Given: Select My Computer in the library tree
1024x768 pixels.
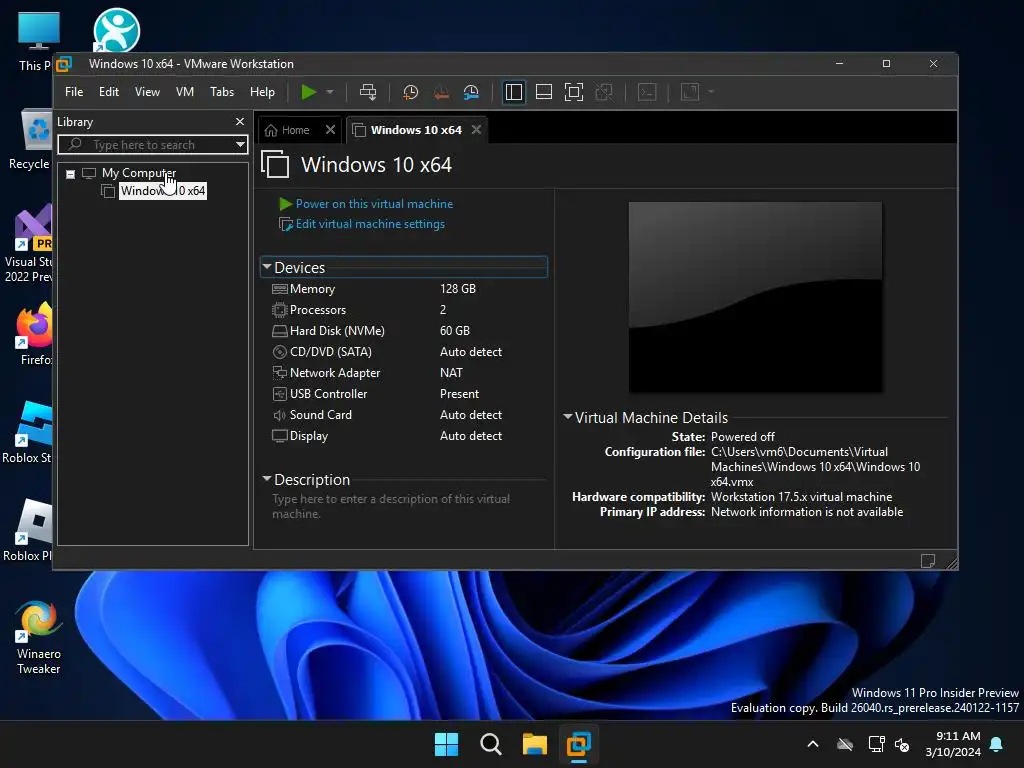Looking at the screenshot, I should pyautogui.click(x=138, y=173).
